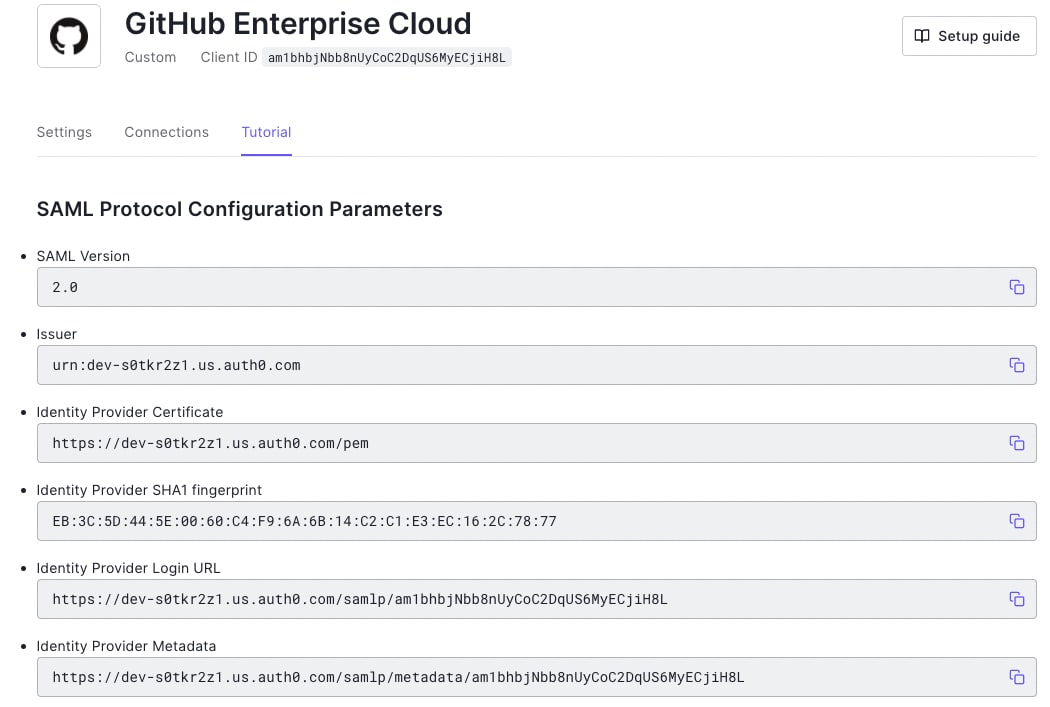The image size is (1050, 707).
Task: Switch to the Connections tab
Action: tap(167, 133)
